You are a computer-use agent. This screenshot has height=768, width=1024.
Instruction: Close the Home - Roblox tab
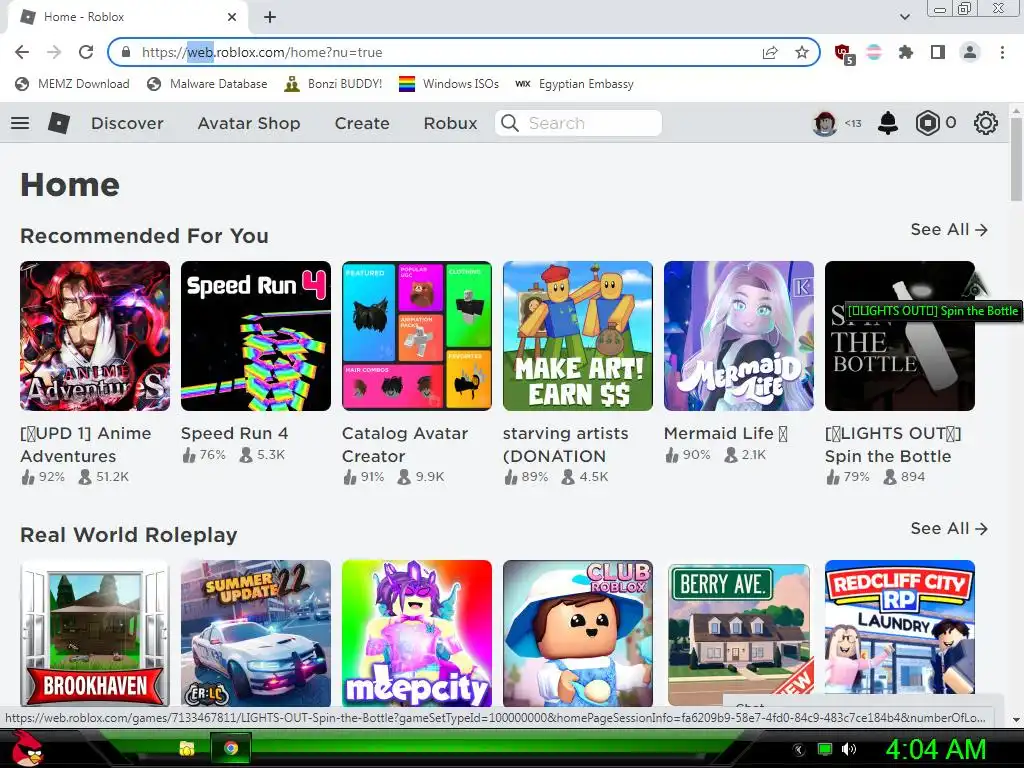tap(232, 17)
